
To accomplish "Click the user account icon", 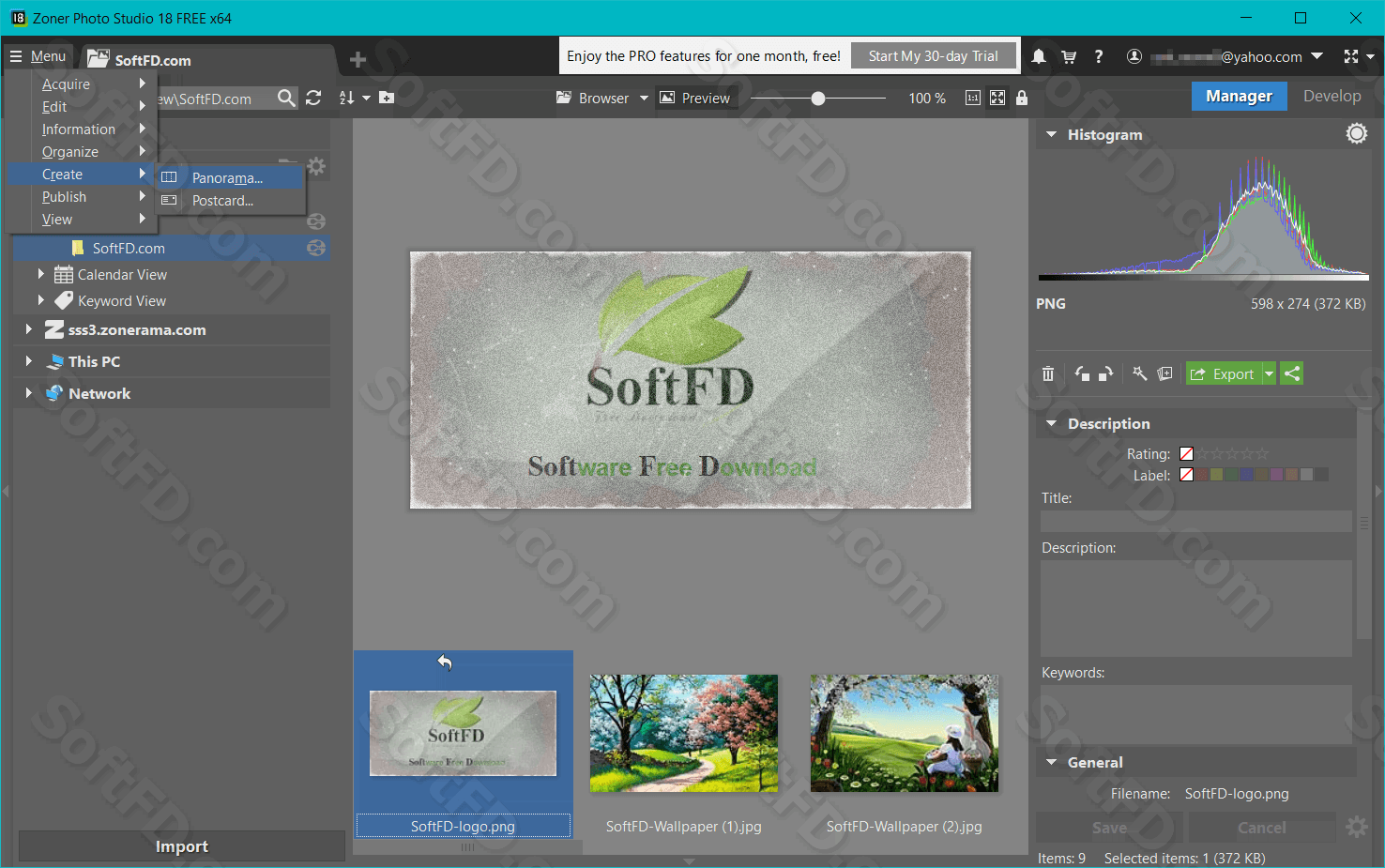I will pos(1134,56).
